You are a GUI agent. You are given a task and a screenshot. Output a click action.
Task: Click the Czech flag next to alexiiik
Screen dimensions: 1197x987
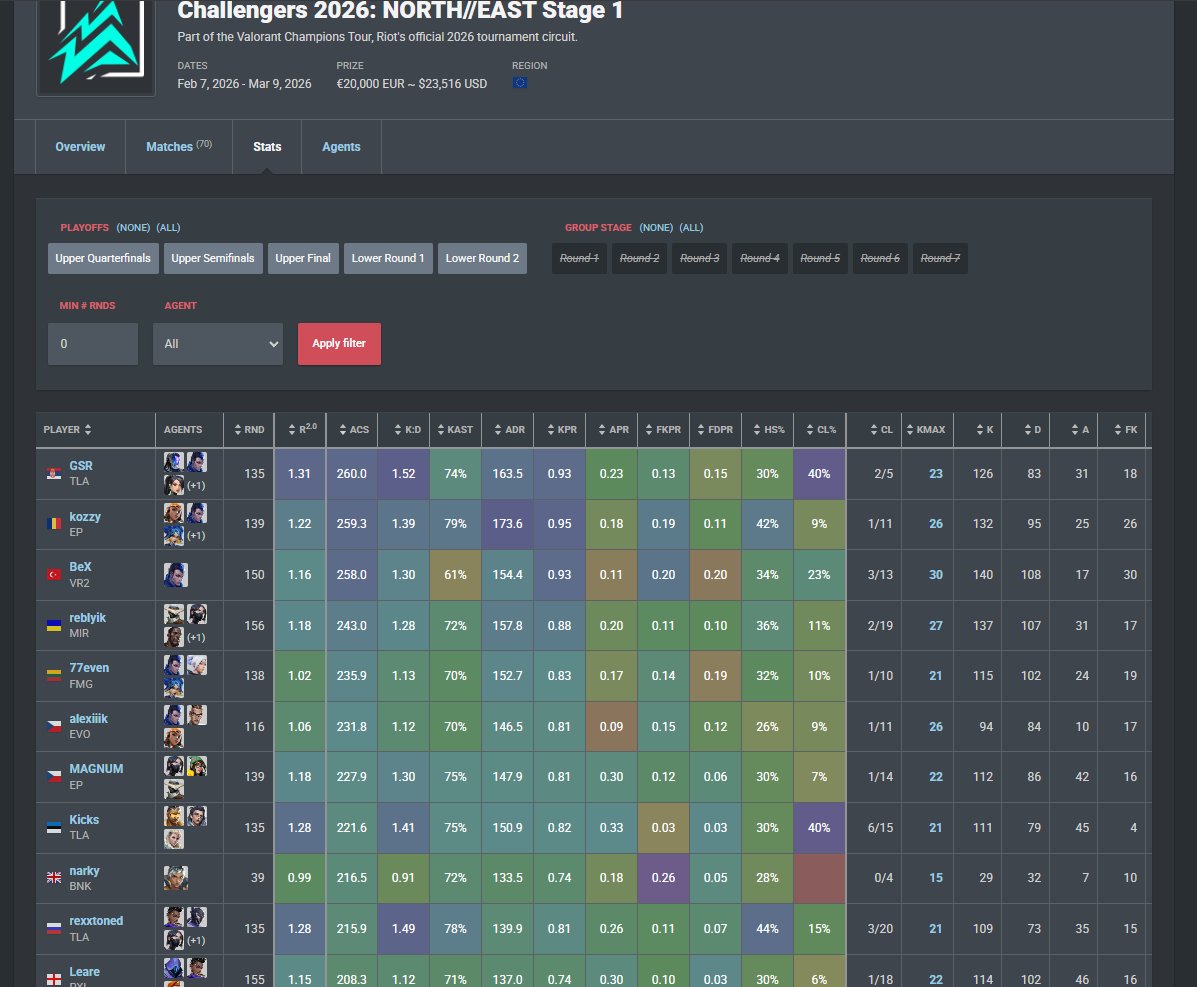pos(53,726)
